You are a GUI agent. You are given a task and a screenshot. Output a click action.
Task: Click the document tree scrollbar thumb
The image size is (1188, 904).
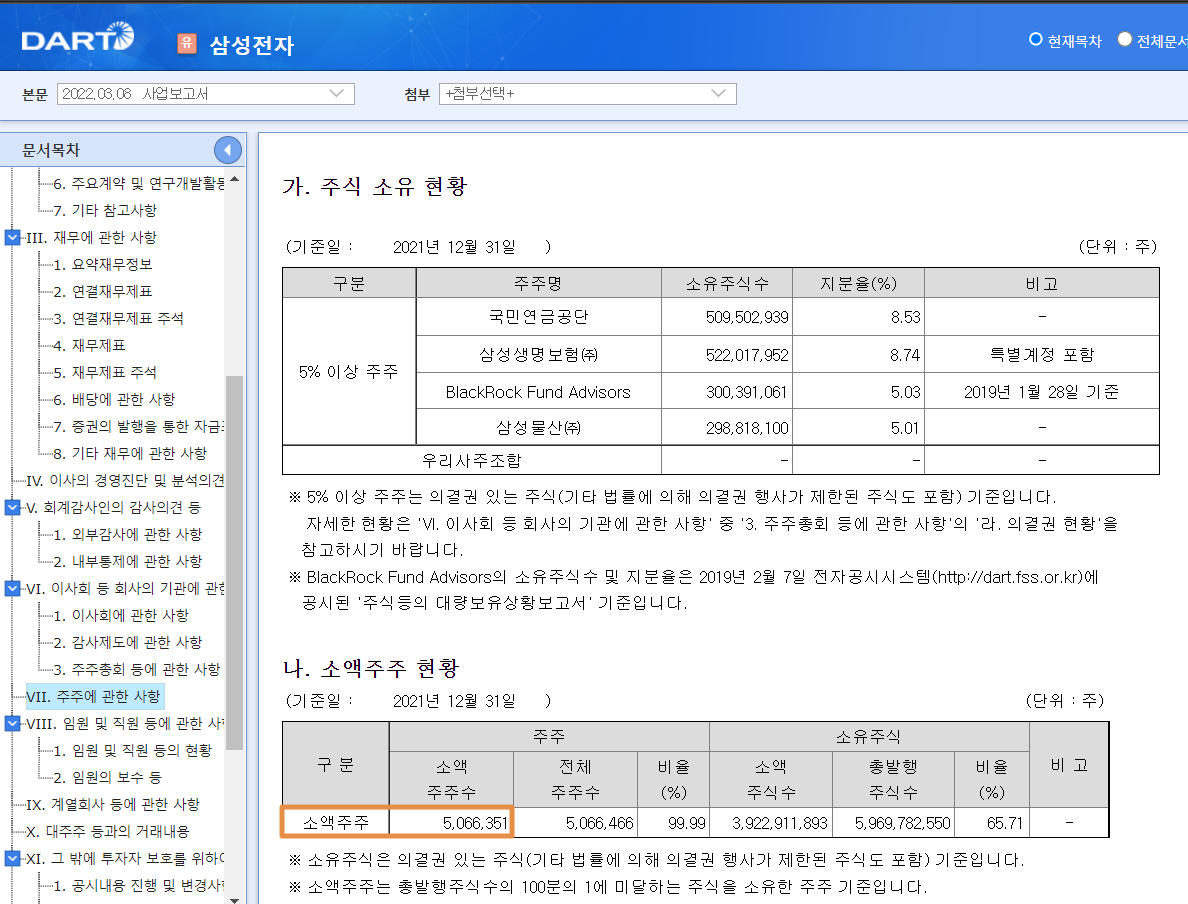(x=234, y=562)
